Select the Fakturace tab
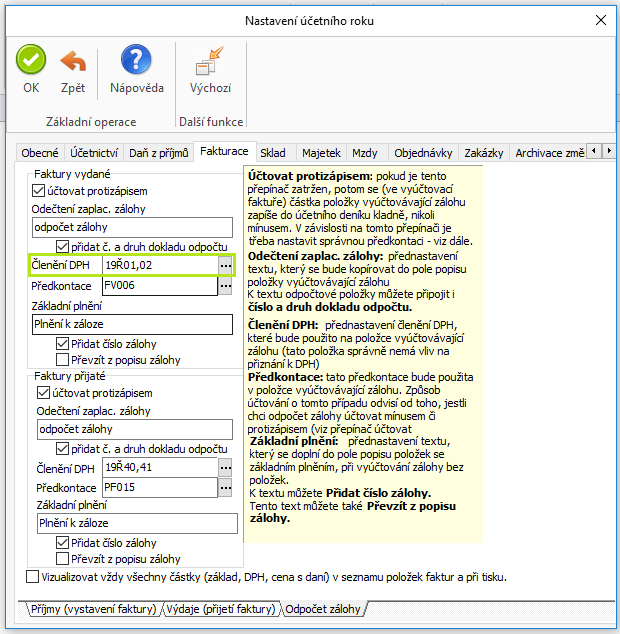The height and width of the screenshot is (634, 620). point(224,151)
